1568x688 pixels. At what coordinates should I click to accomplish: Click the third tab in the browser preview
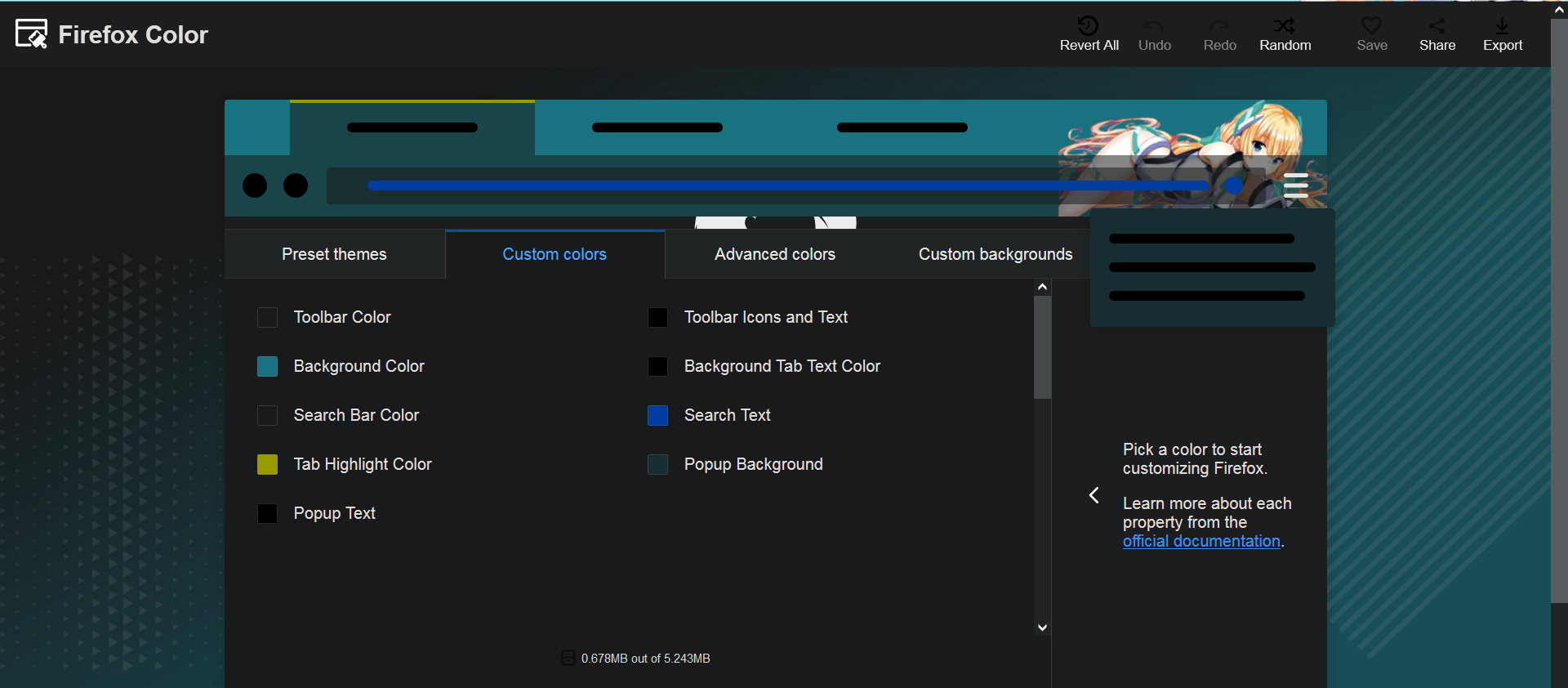tap(902, 127)
